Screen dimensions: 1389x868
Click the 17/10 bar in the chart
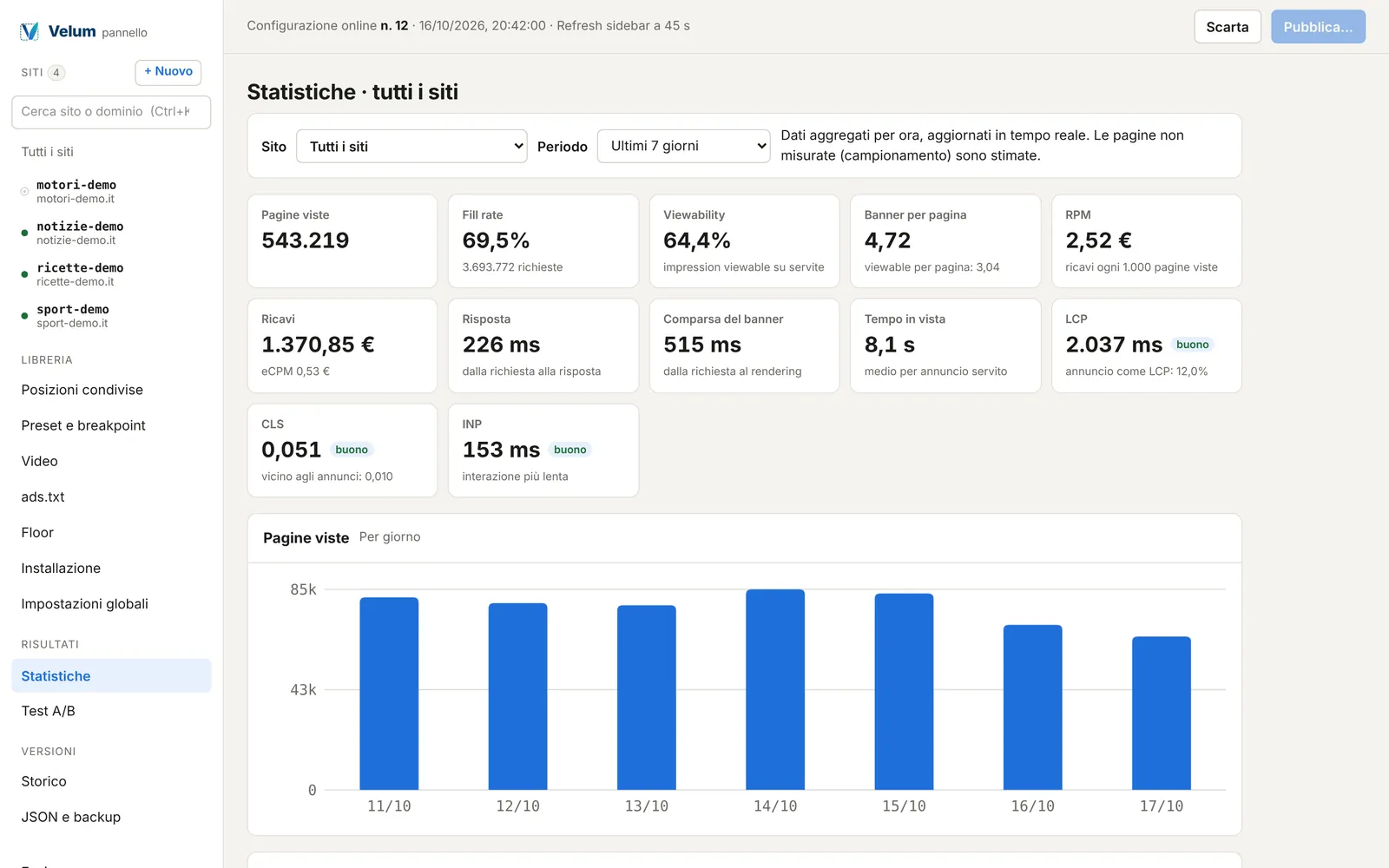[1162, 713]
